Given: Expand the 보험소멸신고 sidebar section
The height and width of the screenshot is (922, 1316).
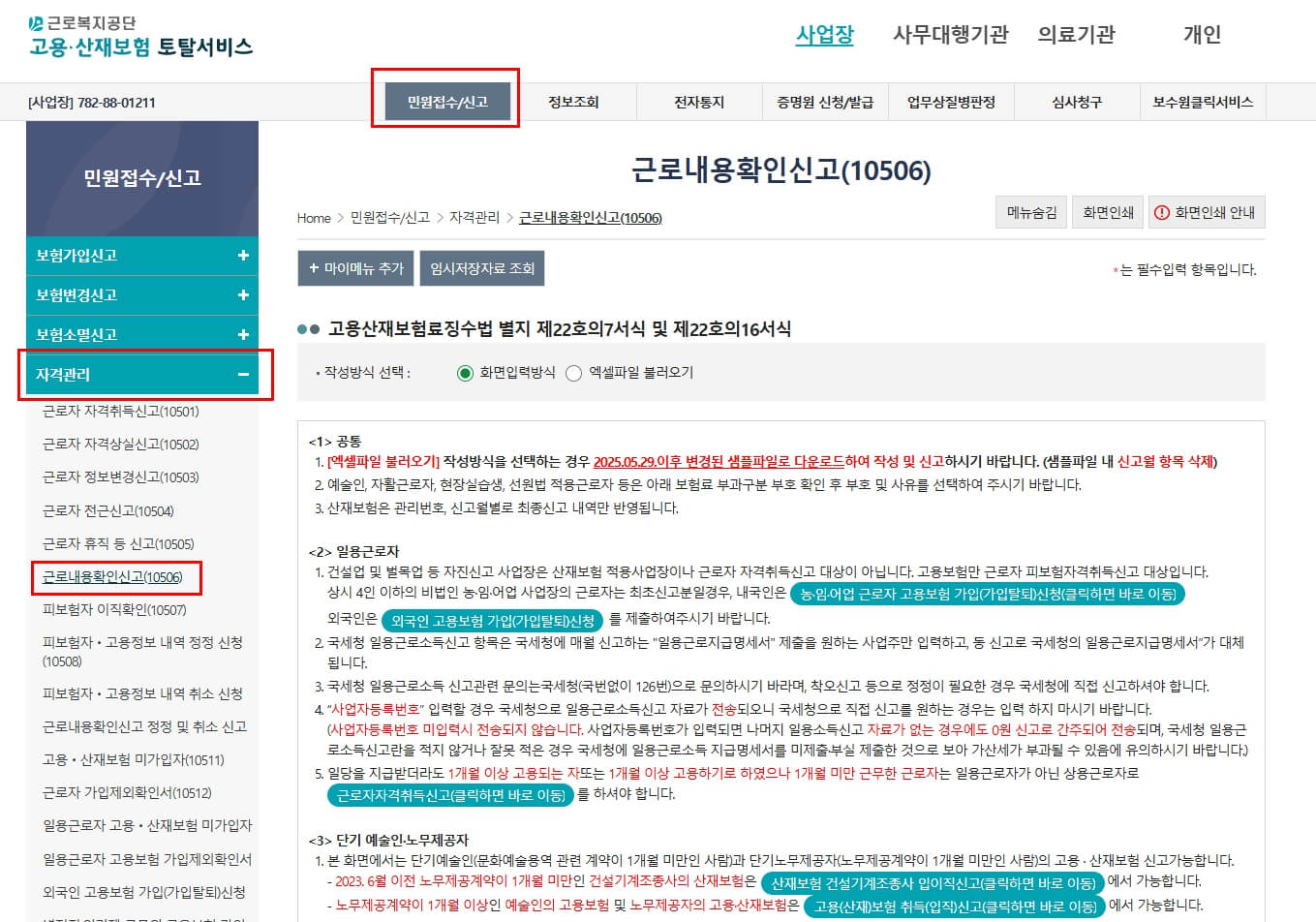Looking at the screenshot, I should (141, 332).
